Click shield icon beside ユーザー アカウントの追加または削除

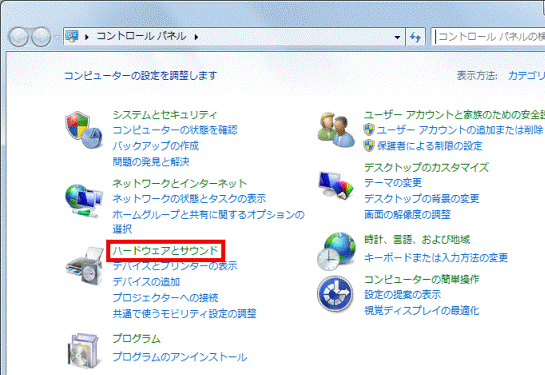point(369,130)
